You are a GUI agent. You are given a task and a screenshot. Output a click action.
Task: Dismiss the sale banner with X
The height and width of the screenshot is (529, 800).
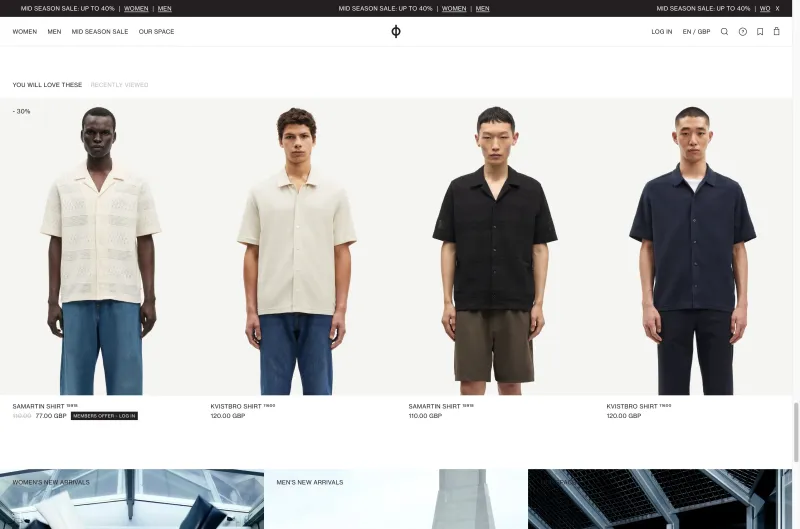pyautogui.click(x=778, y=8)
